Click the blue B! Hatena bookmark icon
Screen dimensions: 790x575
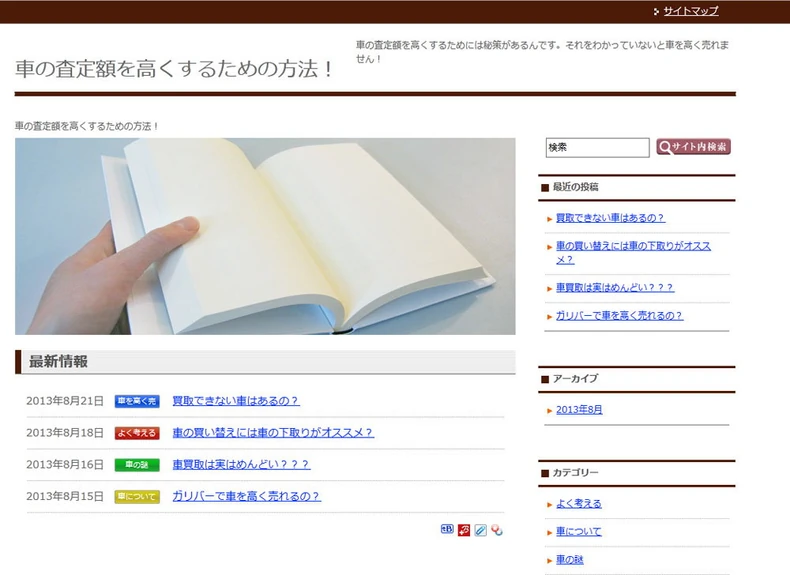[x=447, y=529]
